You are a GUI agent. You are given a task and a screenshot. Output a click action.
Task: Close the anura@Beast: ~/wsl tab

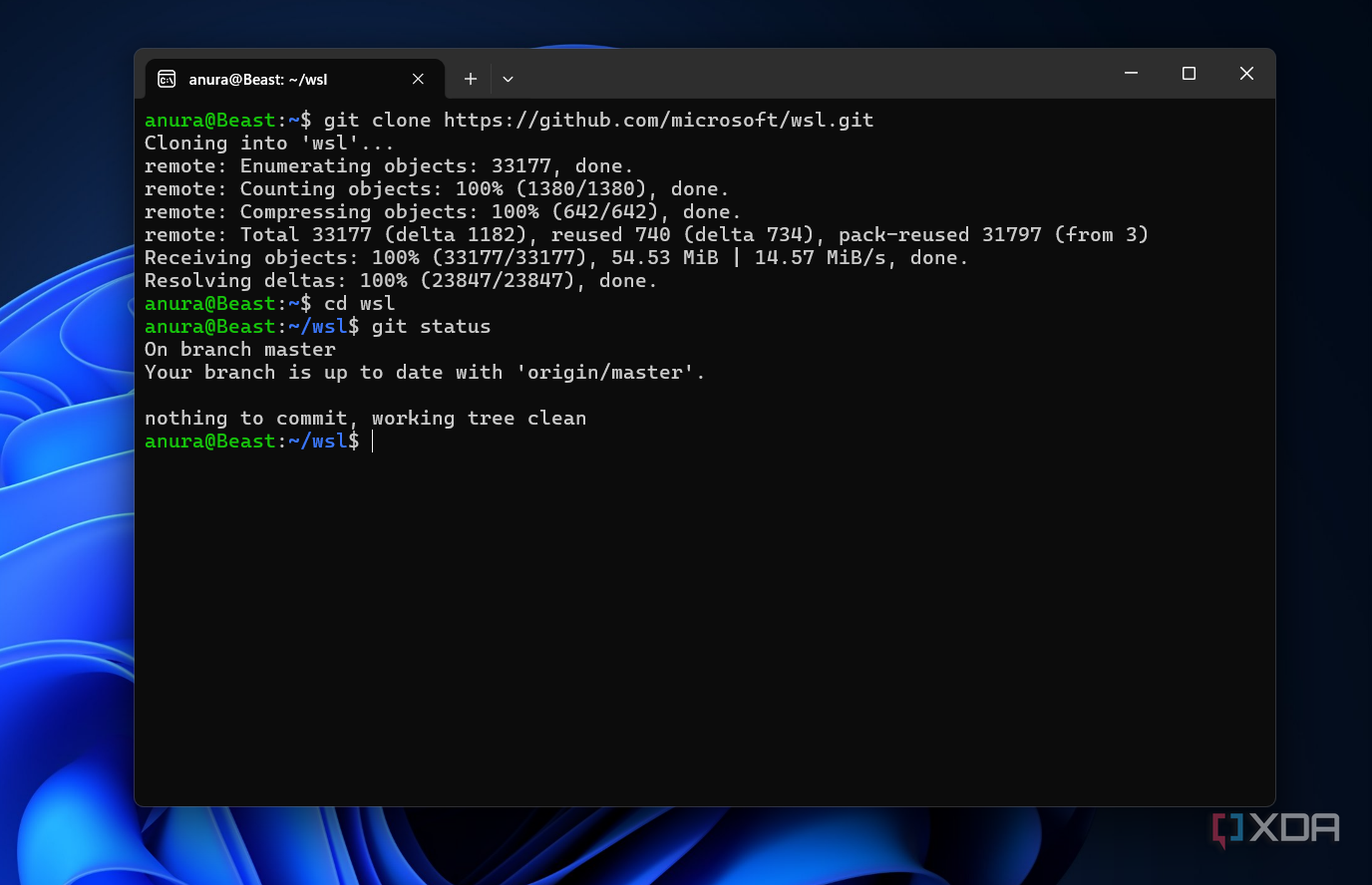[418, 79]
